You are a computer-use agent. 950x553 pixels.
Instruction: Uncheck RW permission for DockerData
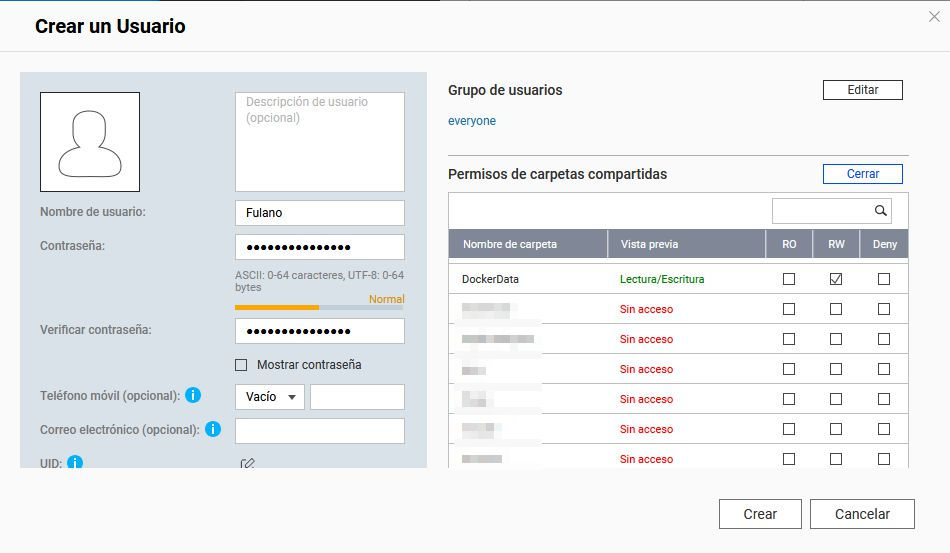tap(836, 279)
